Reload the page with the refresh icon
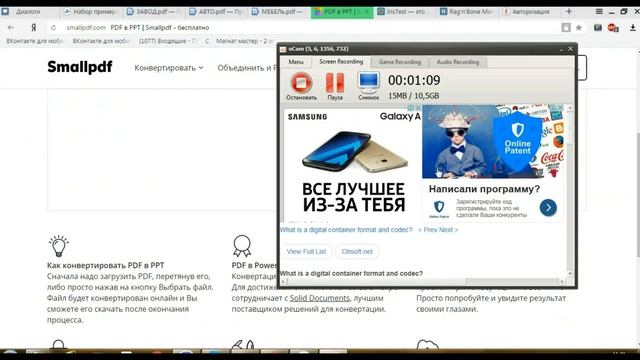 click(53, 28)
